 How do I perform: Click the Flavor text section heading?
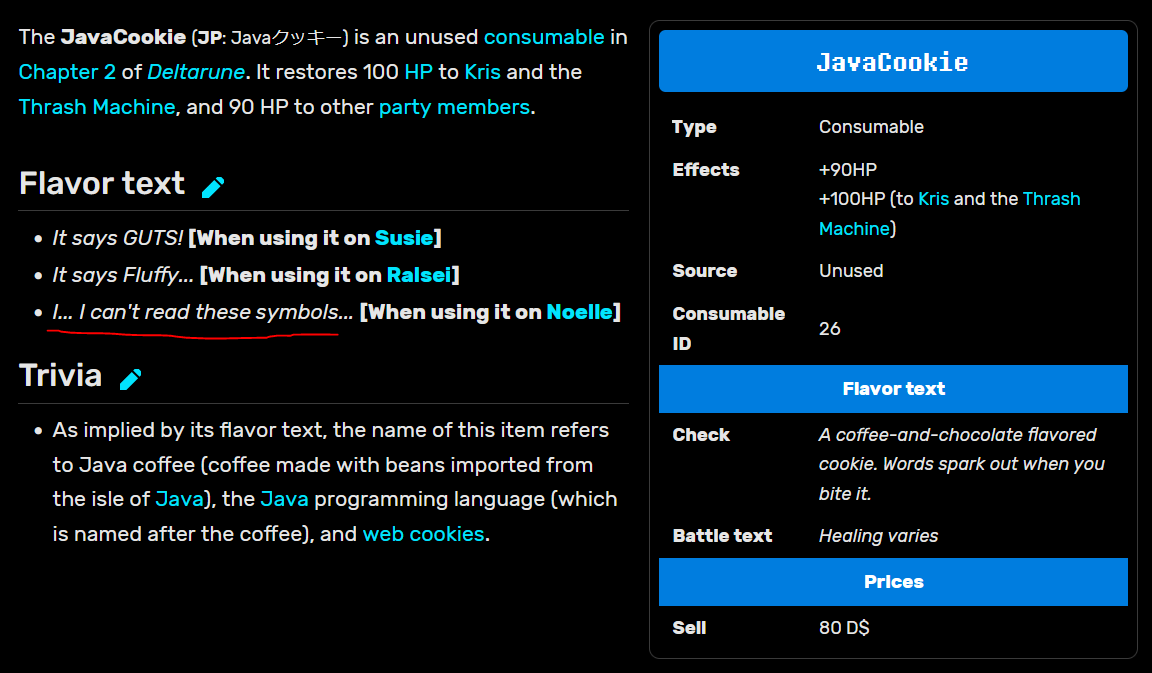[102, 184]
